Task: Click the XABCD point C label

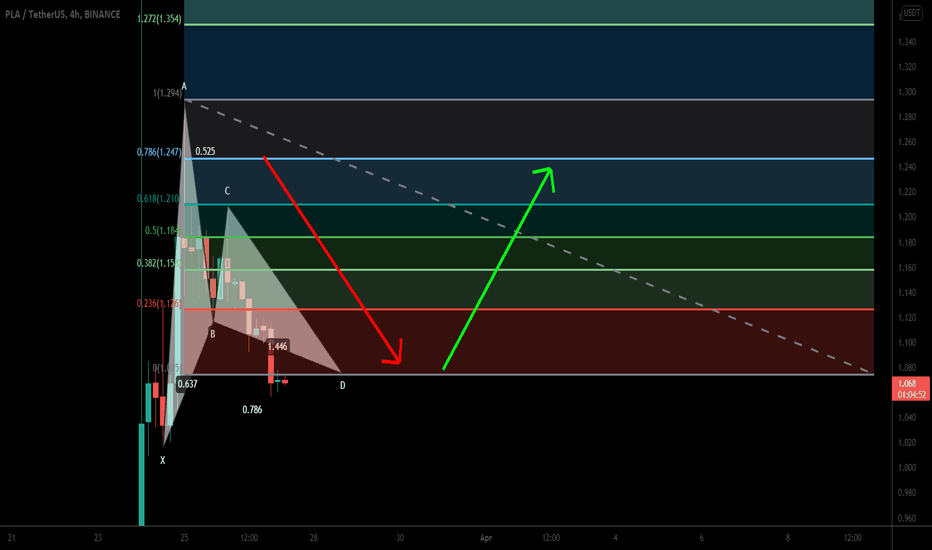Action: click(227, 191)
